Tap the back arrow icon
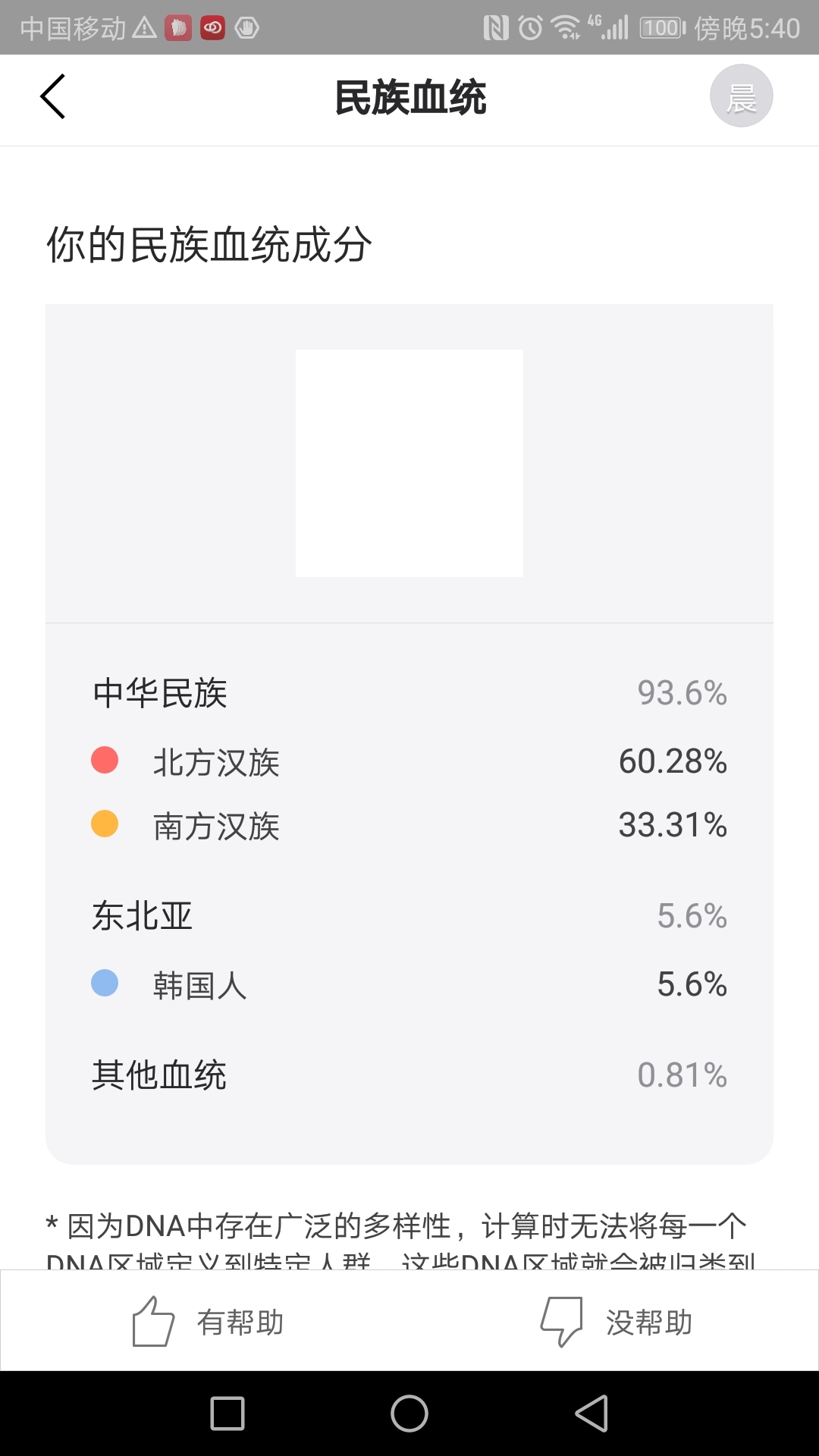 [x=53, y=96]
